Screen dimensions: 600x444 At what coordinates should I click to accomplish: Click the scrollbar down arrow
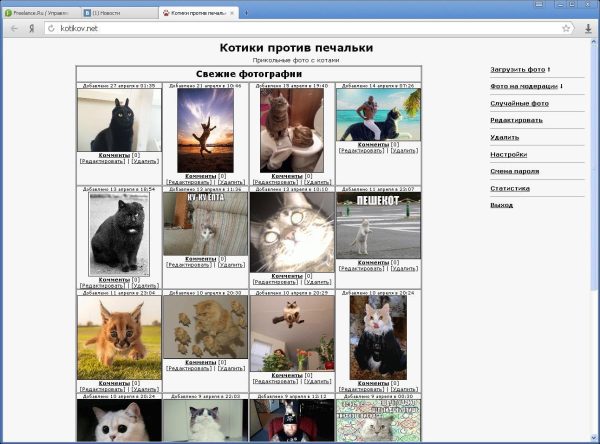click(x=594, y=438)
